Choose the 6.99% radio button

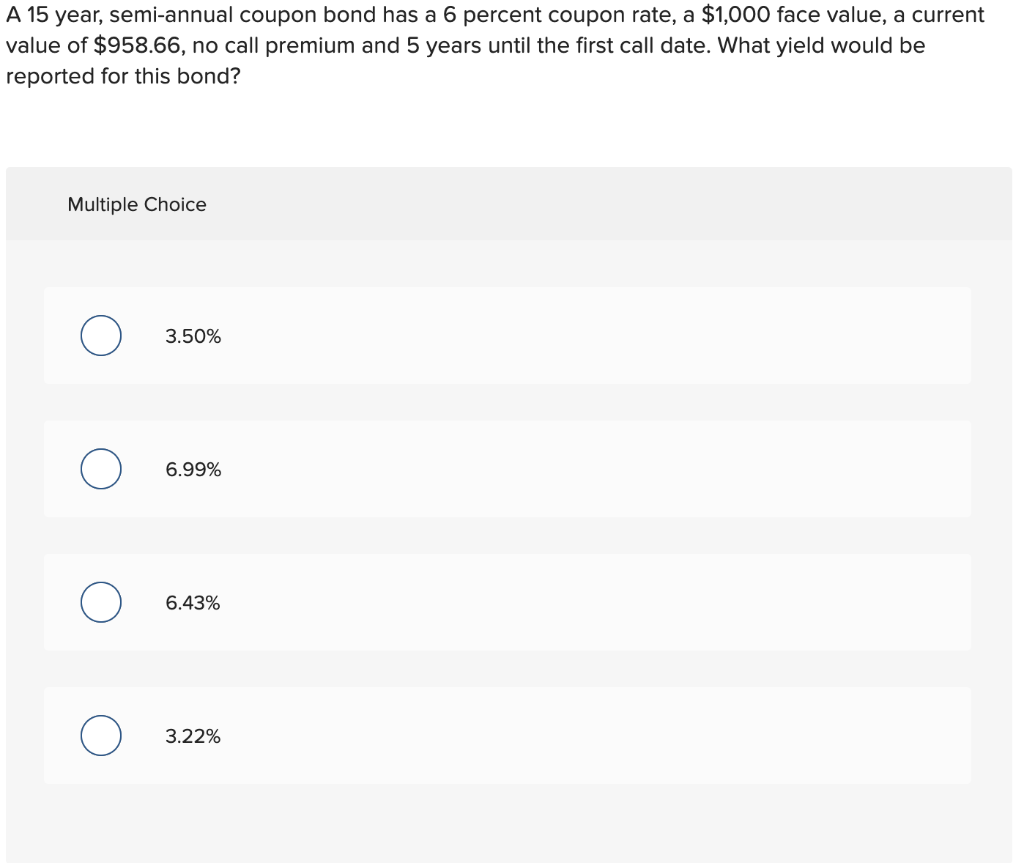[x=102, y=469]
